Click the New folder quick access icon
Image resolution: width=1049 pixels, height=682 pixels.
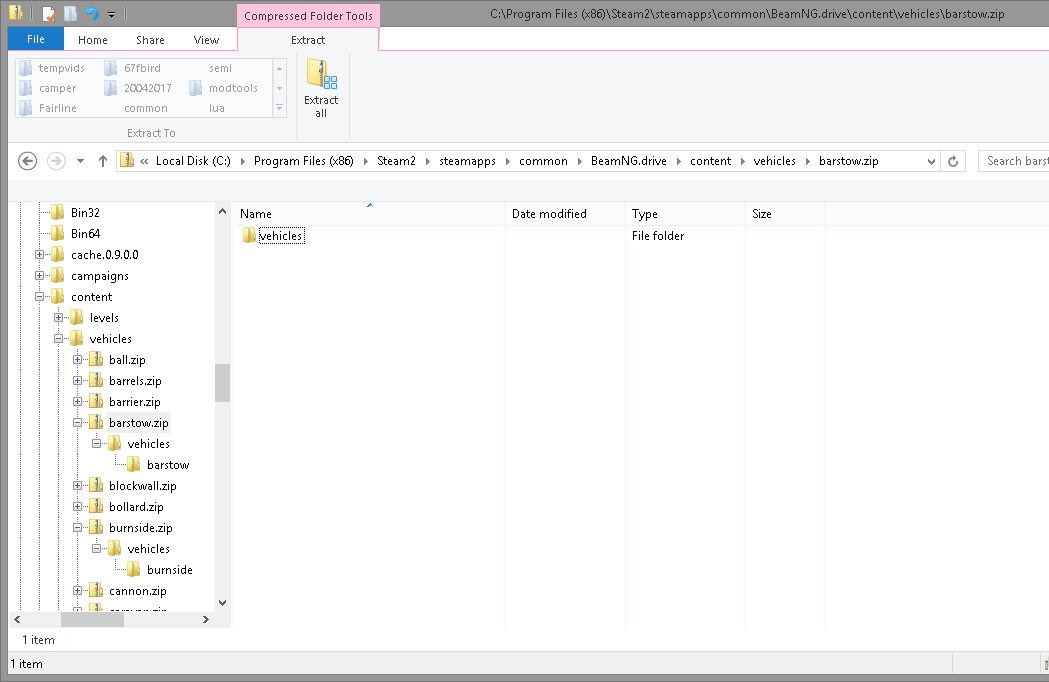coord(70,13)
